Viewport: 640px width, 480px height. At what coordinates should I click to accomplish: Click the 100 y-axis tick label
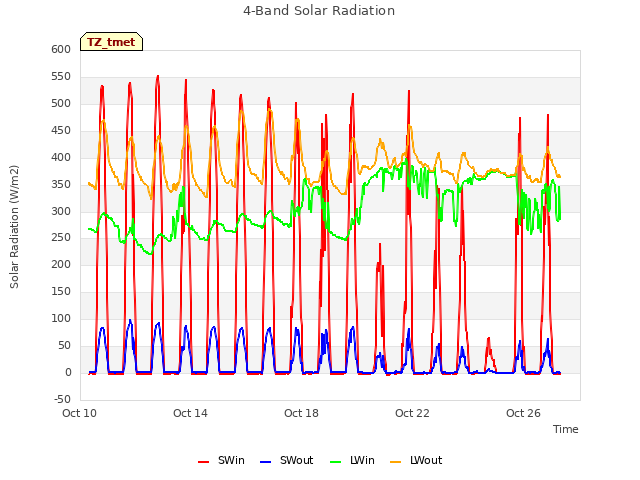[x=61, y=318]
